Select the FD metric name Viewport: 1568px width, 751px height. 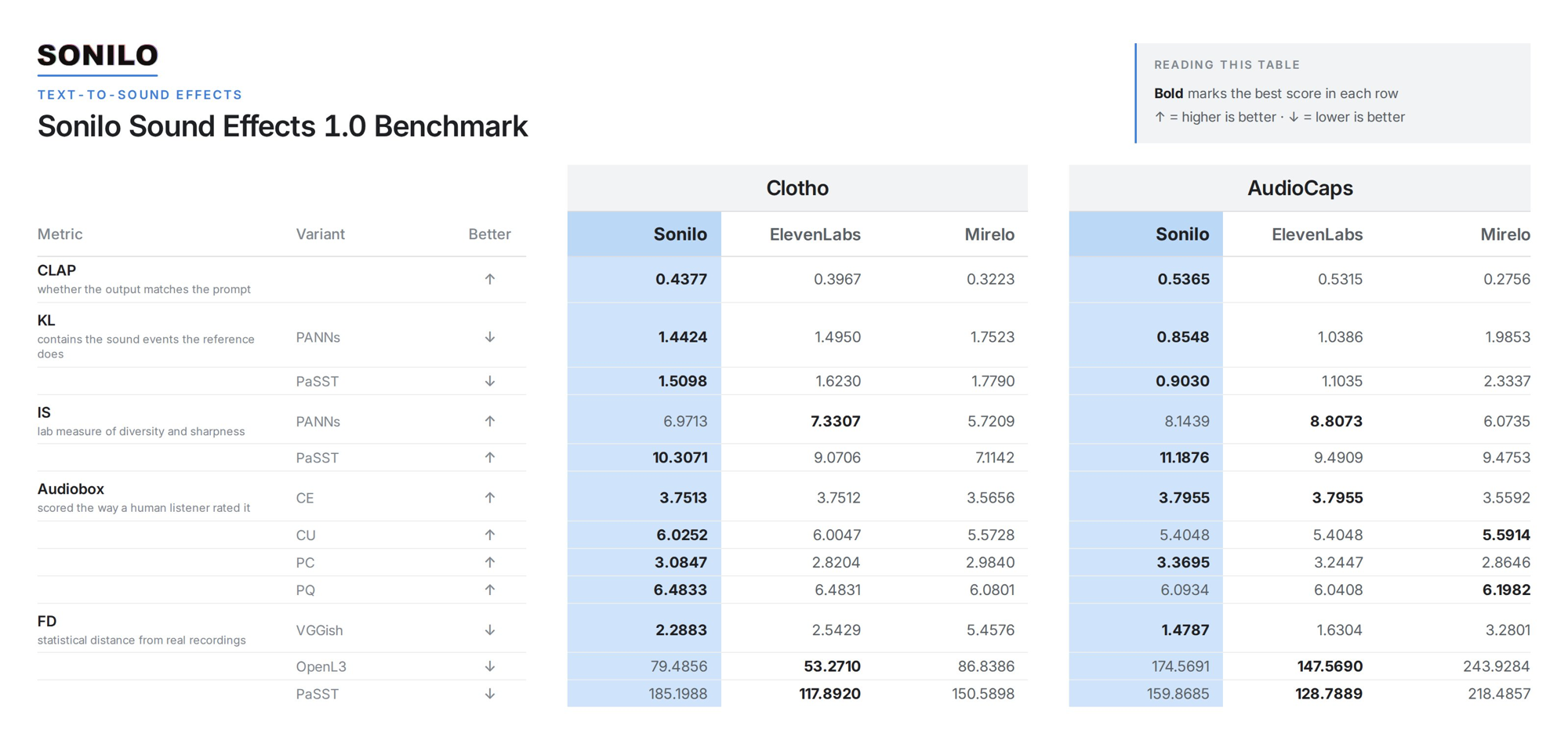click(x=47, y=622)
